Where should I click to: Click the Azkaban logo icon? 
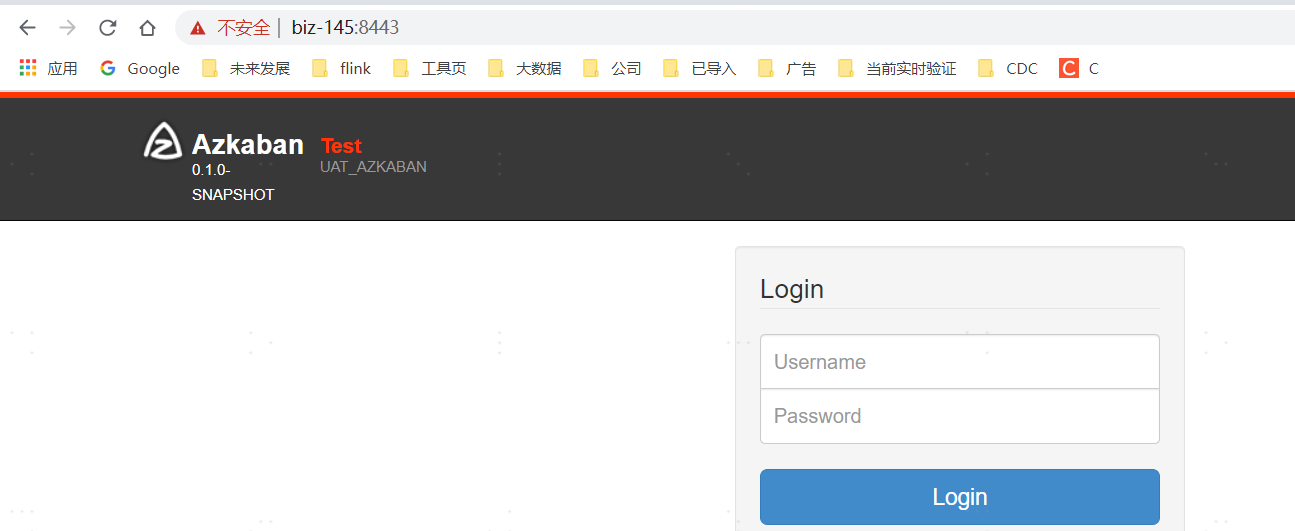[163, 141]
